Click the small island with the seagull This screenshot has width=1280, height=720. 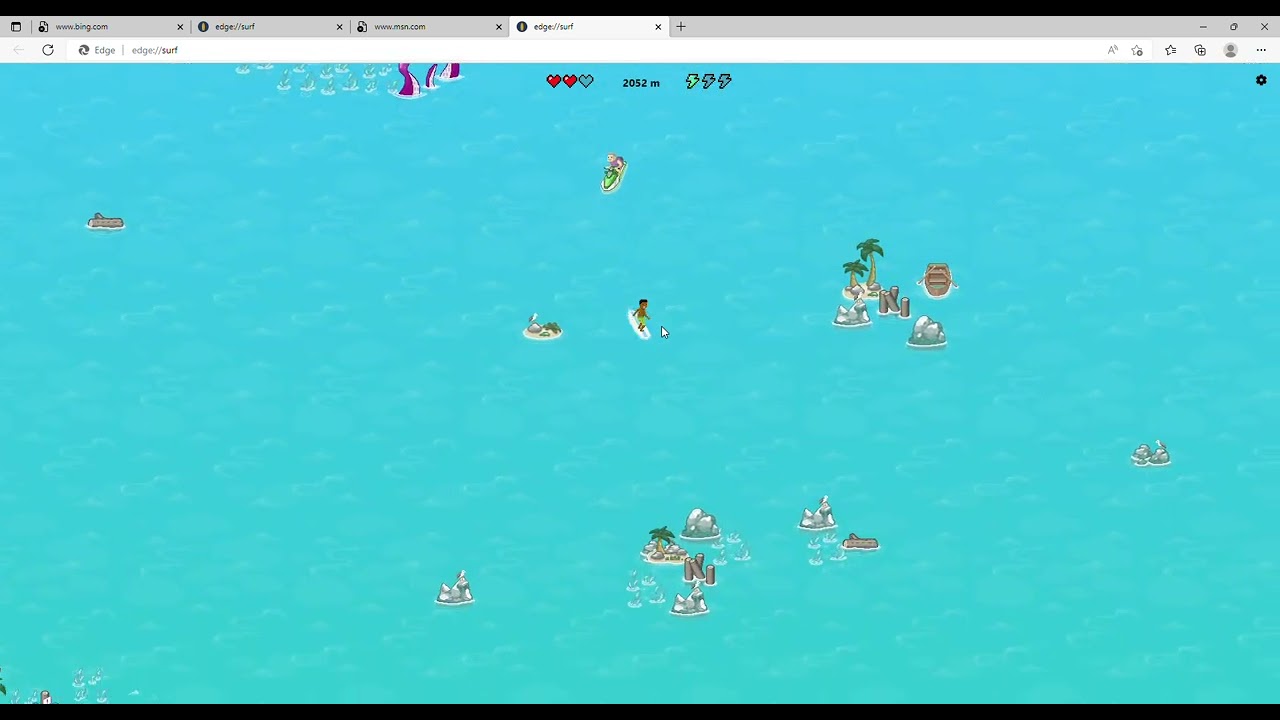(x=543, y=328)
